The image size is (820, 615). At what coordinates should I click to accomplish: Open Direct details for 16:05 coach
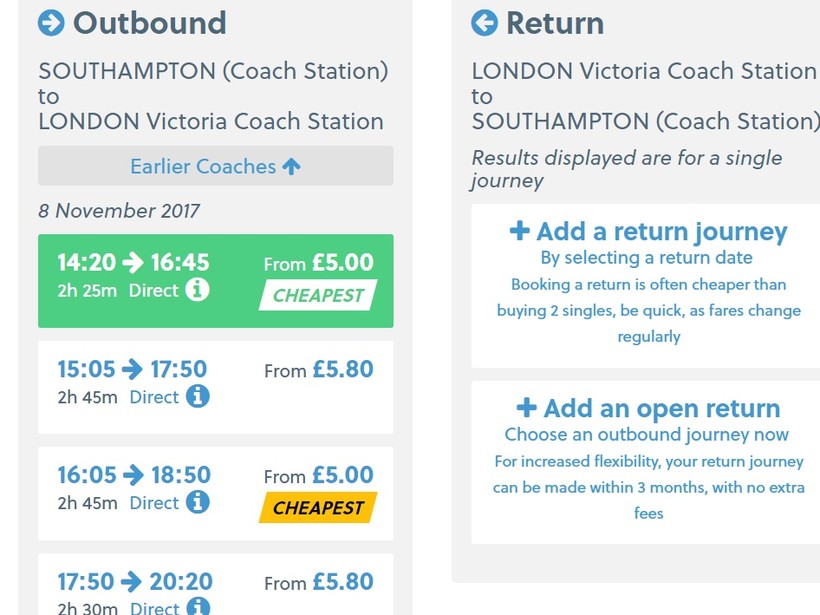pos(154,503)
